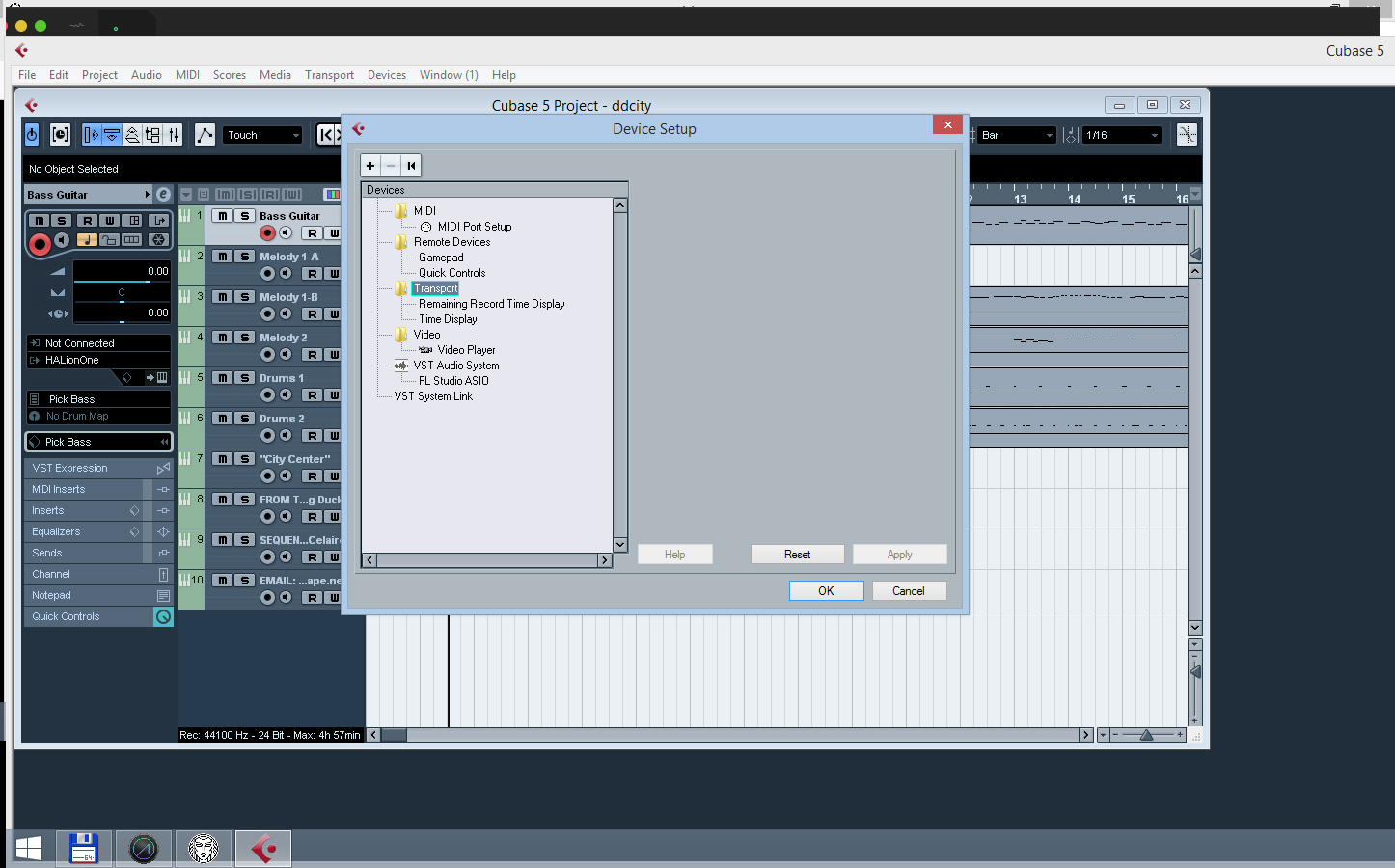Click the lion face icon in taskbar
The image size is (1395, 868).
click(204, 849)
